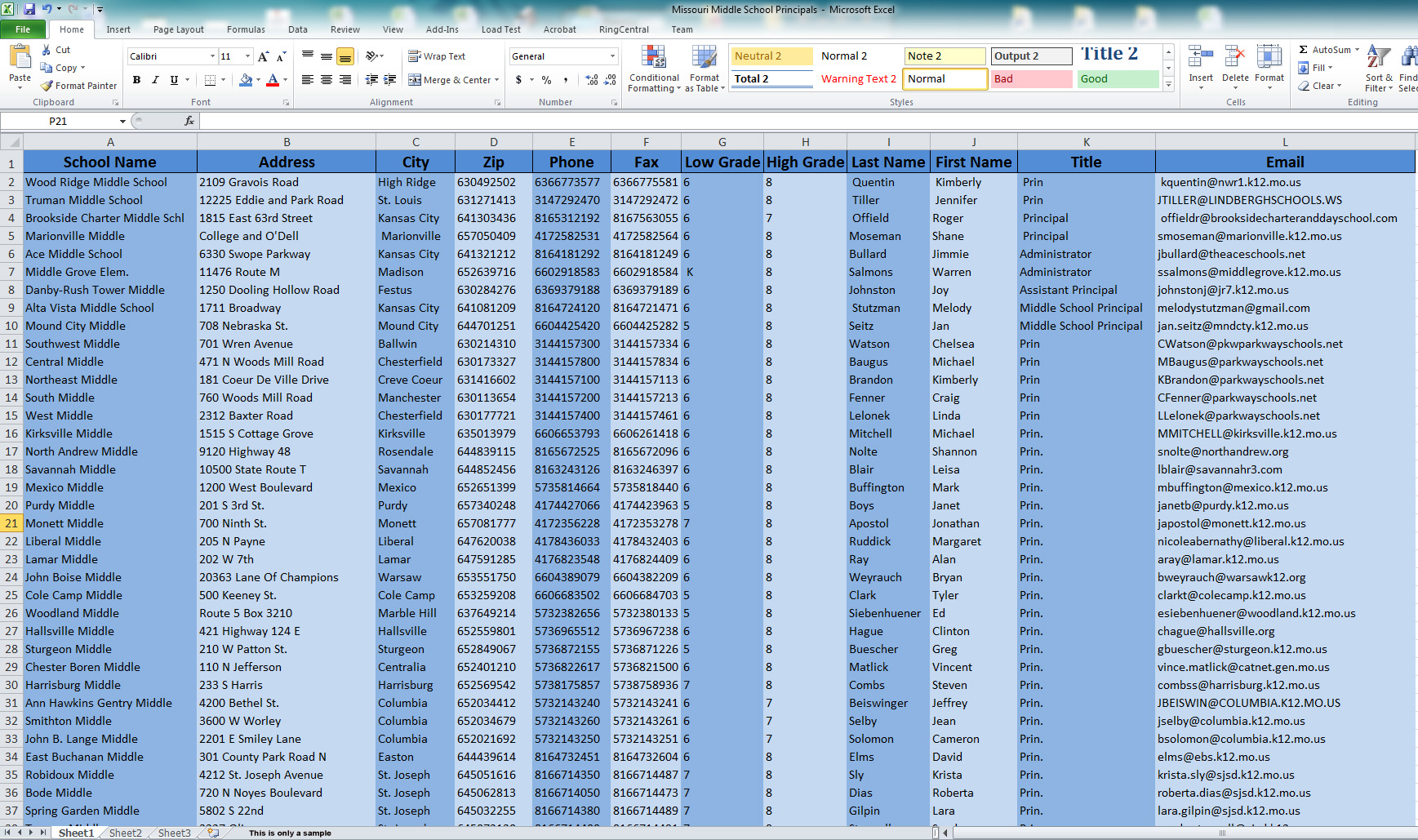This screenshot has height=840, width=1418.
Task: Select cell containing Wood Ridge Middle School
Action: coord(110,182)
